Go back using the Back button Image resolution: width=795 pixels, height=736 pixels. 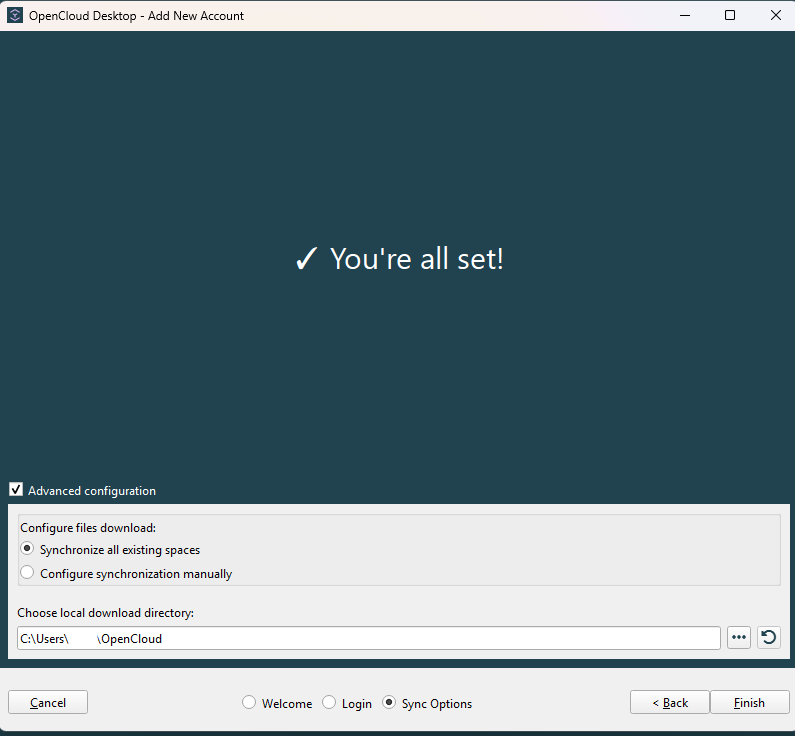pos(669,702)
